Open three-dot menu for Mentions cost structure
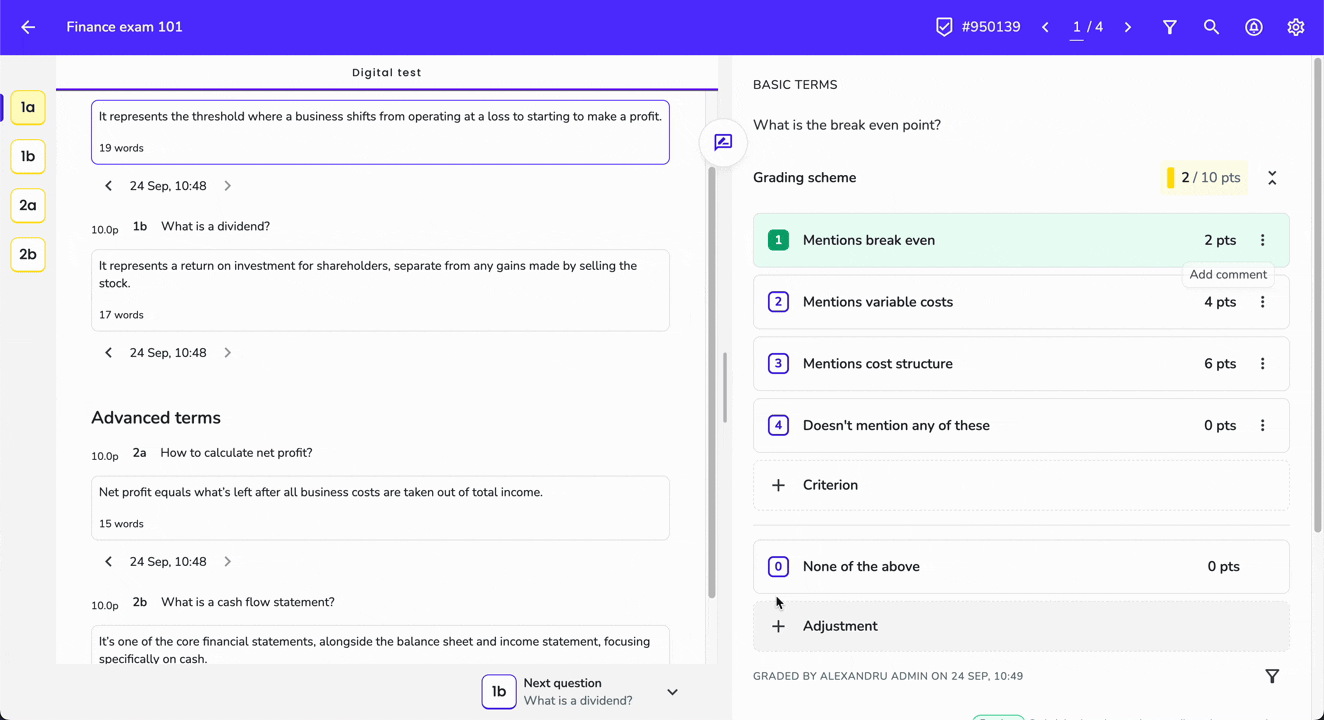Viewport: 1324px width, 720px height. pyautogui.click(x=1262, y=364)
